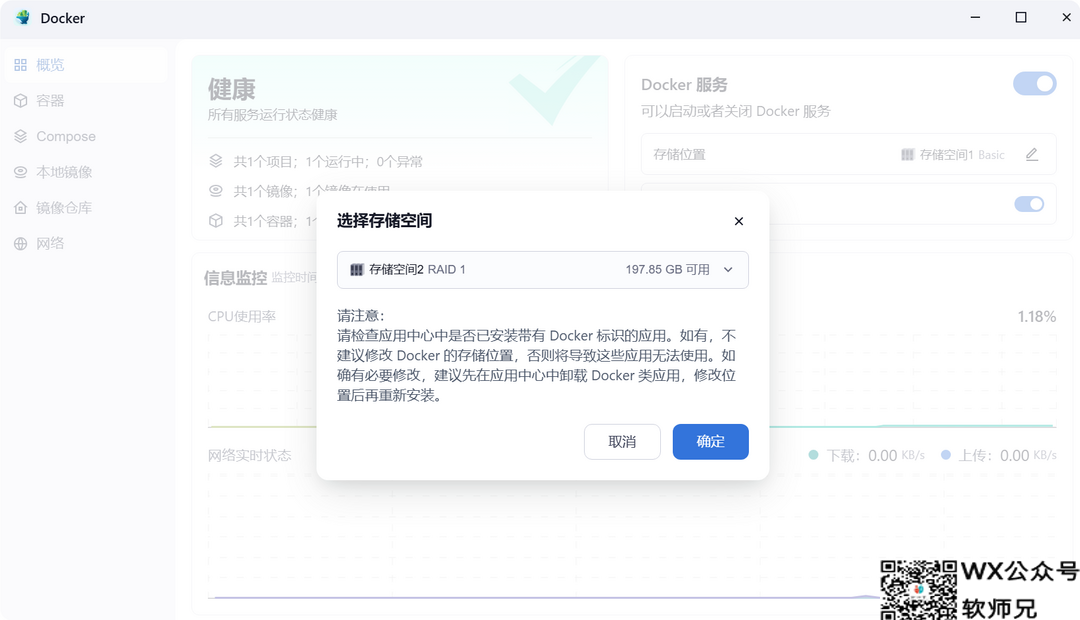Viewport: 1080px width, 620px height.
Task: Click the 概览 grid icon in sidebar
Action: click(21, 65)
